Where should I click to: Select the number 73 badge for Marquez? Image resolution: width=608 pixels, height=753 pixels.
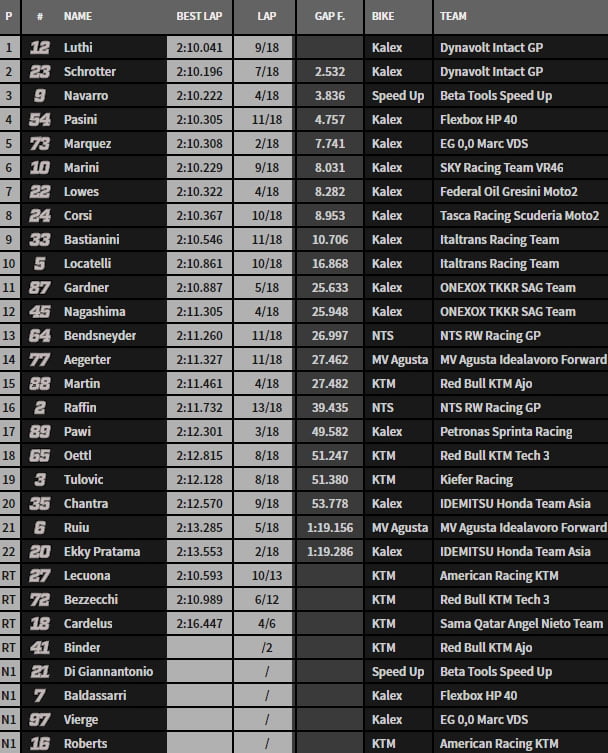(40, 144)
